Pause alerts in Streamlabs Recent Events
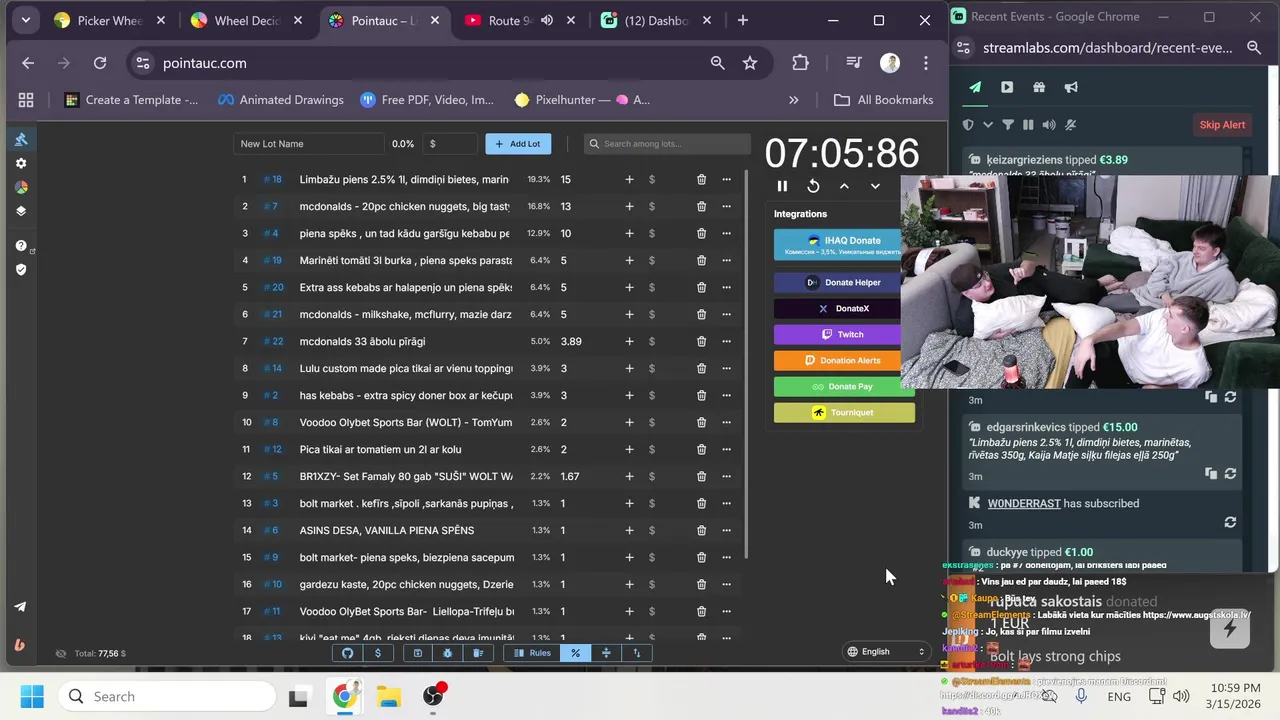Image resolution: width=1280 pixels, height=720 pixels. (1028, 125)
